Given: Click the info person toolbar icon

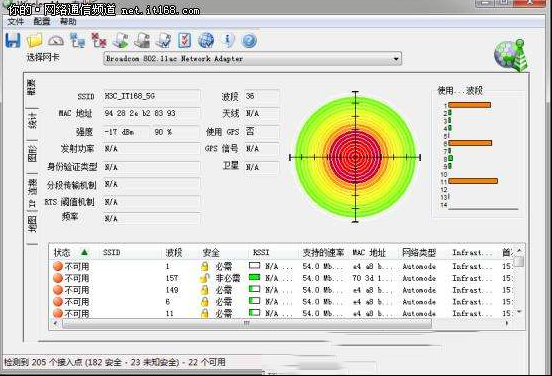Looking at the screenshot, I should tap(228, 40).
